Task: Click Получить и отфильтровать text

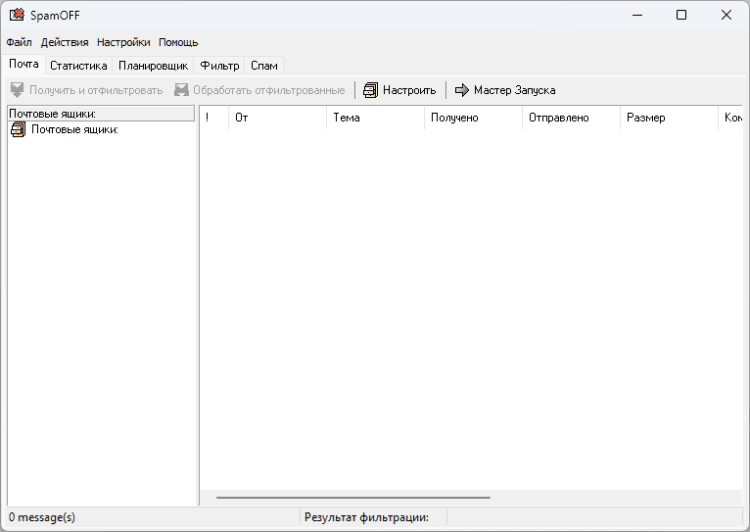Action: click(96, 90)
